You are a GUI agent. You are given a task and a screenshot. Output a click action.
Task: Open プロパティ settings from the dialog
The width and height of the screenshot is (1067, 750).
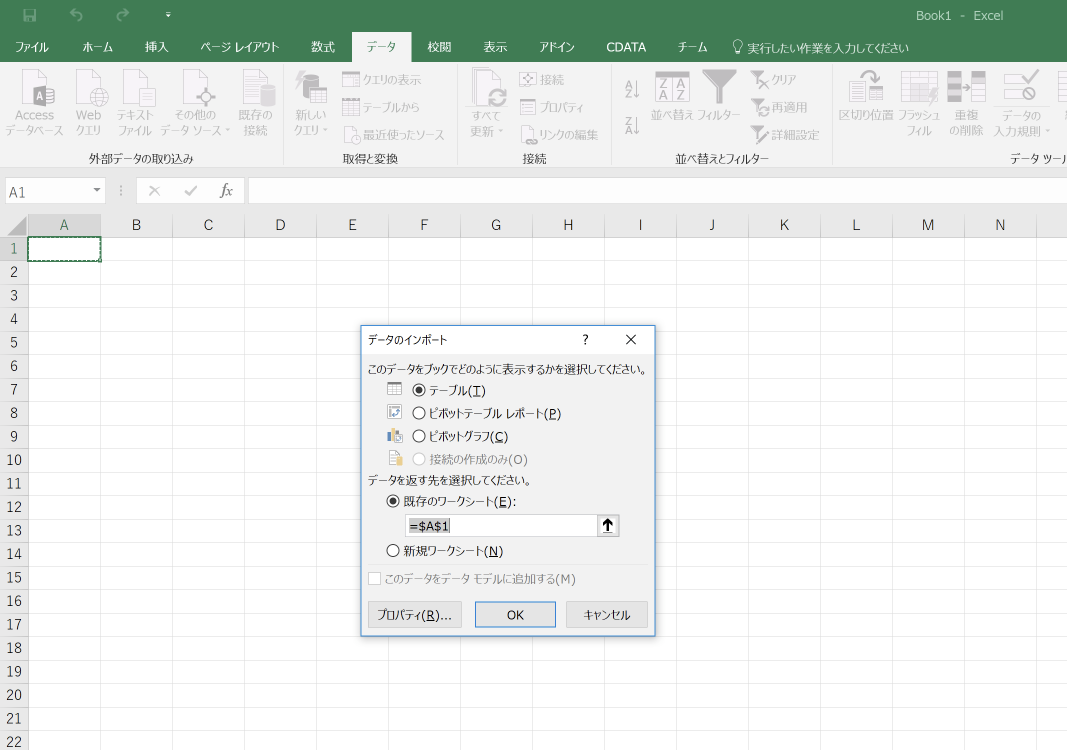[414, 614]
